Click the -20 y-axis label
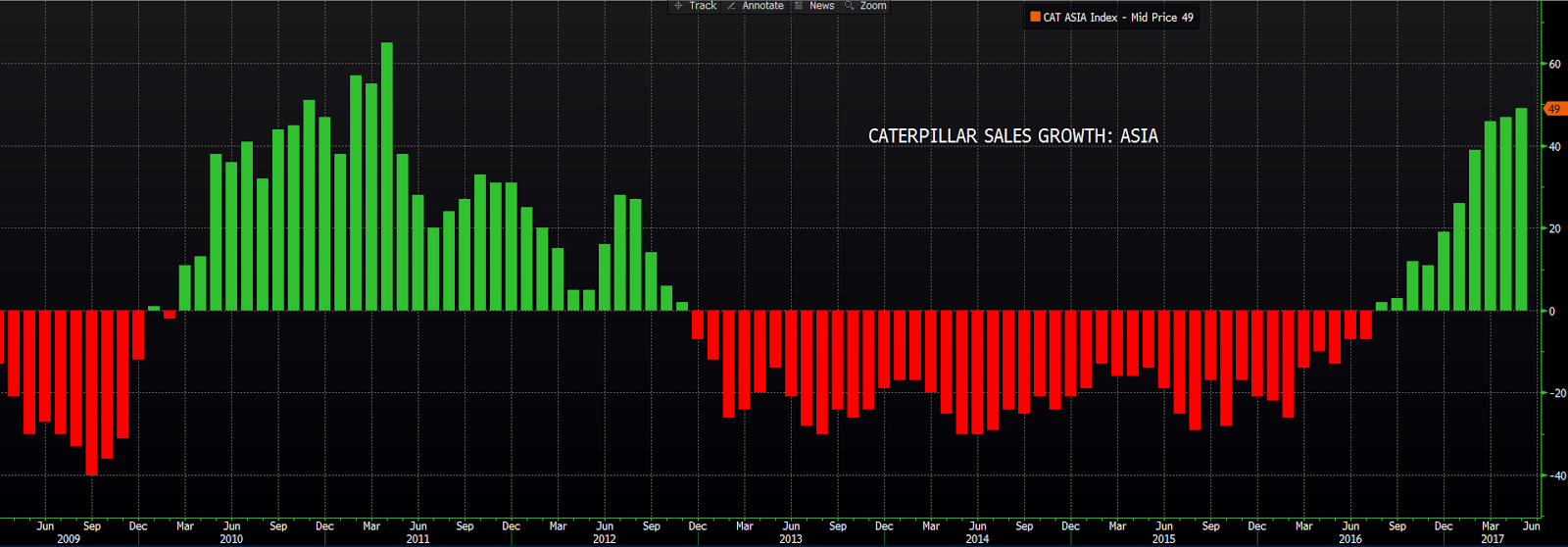The height and width of the screenshot is (547, 1568). [1555, 394]
